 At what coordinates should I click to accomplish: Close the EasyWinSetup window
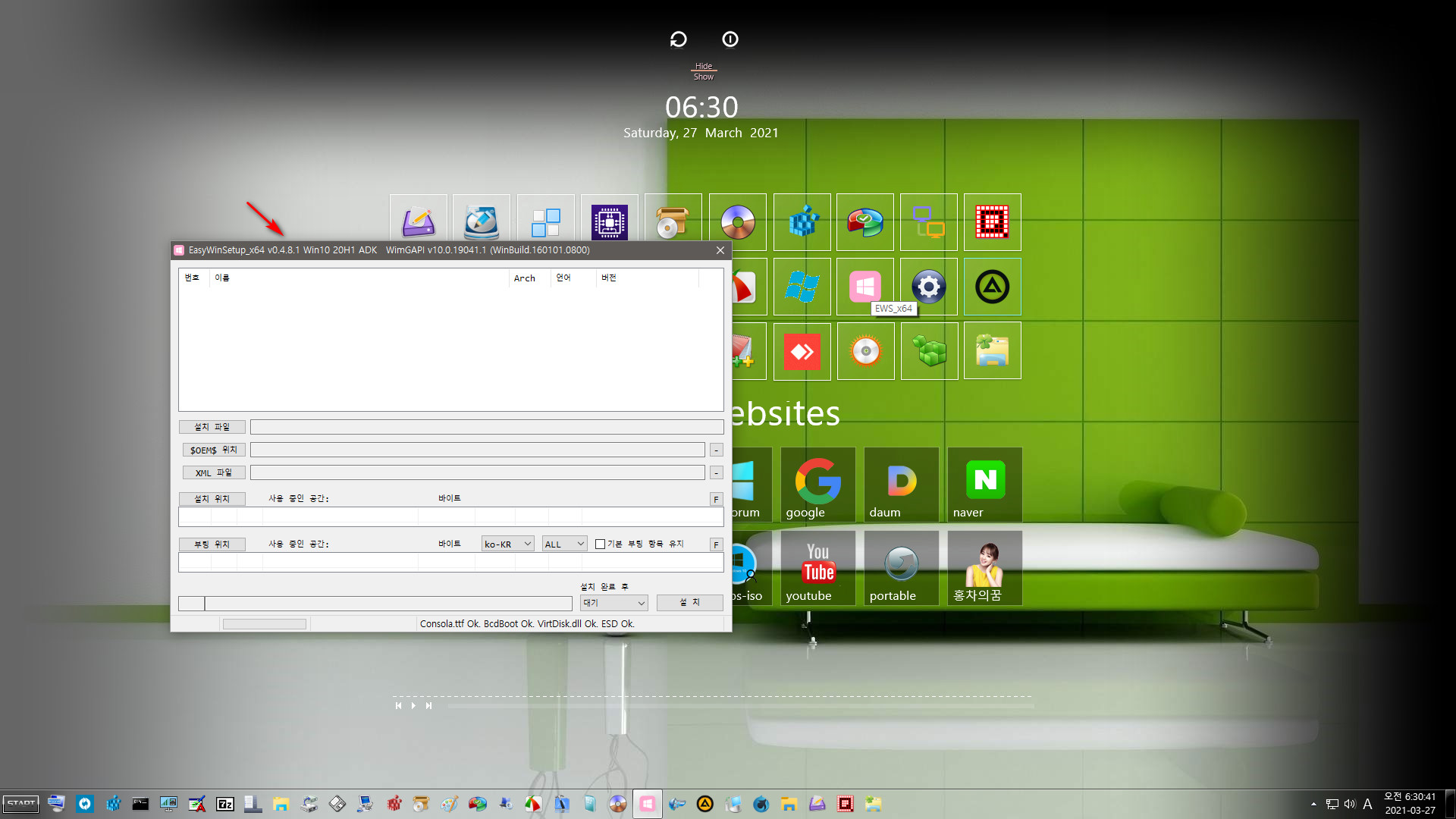click(720, 250)
